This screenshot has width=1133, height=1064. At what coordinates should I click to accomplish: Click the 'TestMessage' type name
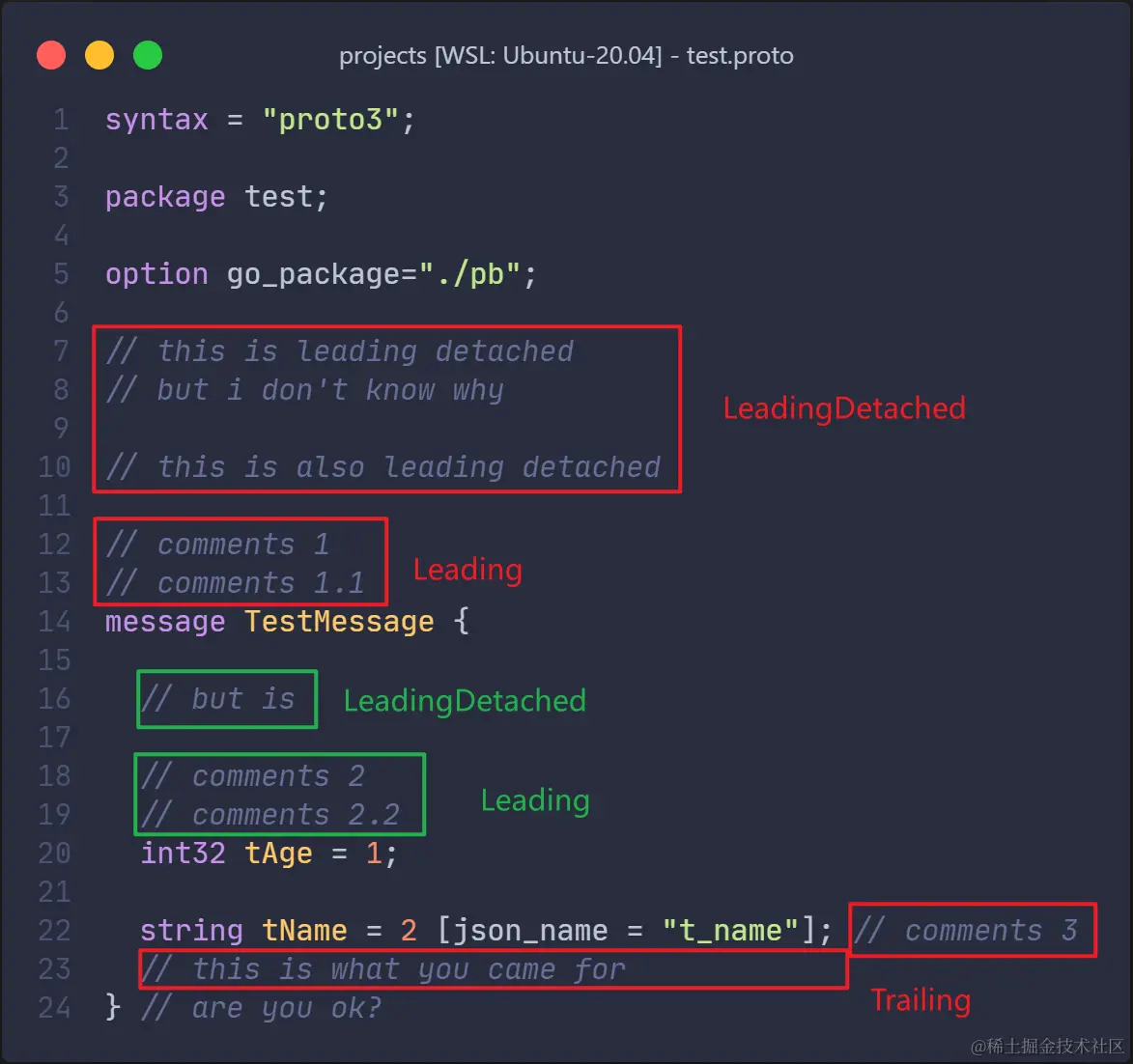pyautogui.click(x=340, y=622)
